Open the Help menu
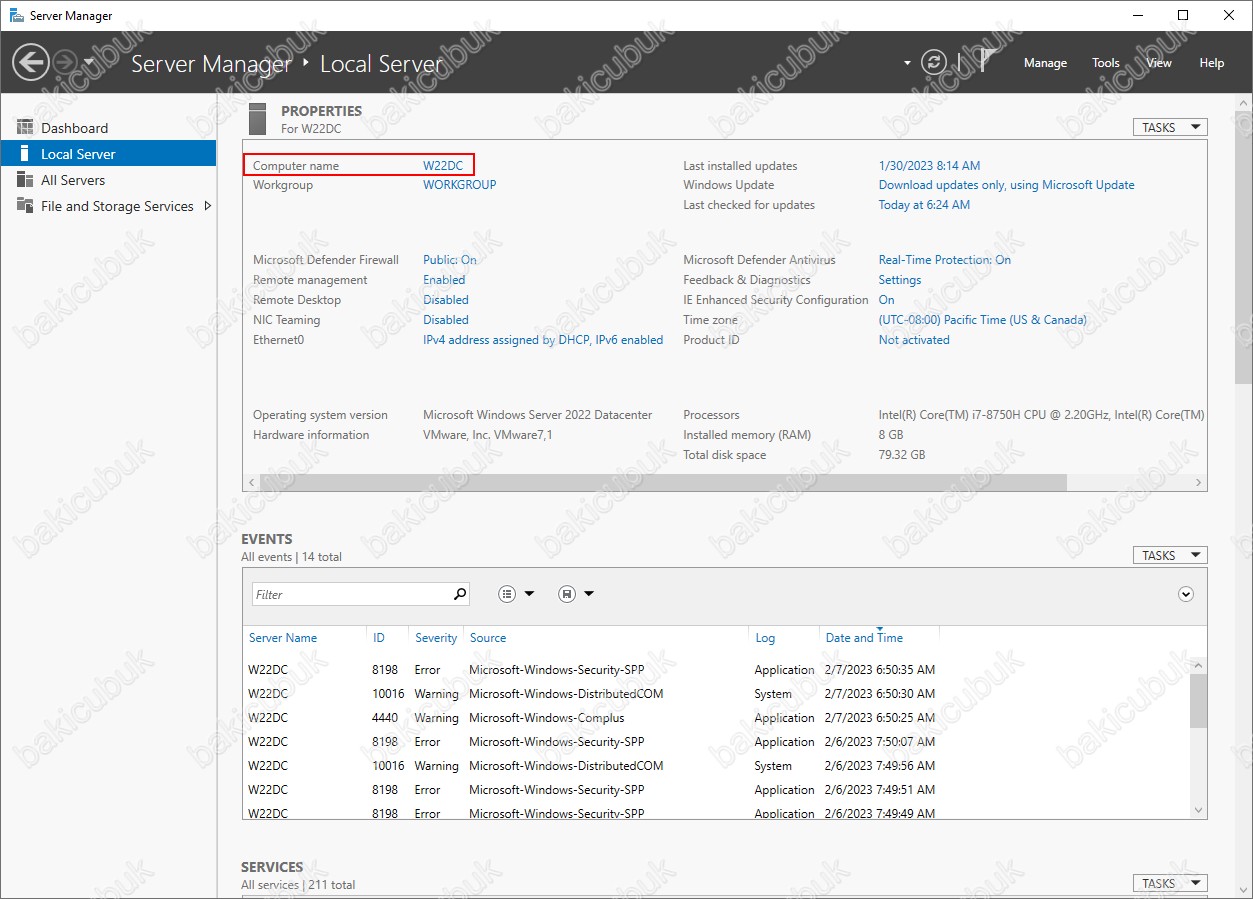The image size is (1253, 899). coord(1212,63)
